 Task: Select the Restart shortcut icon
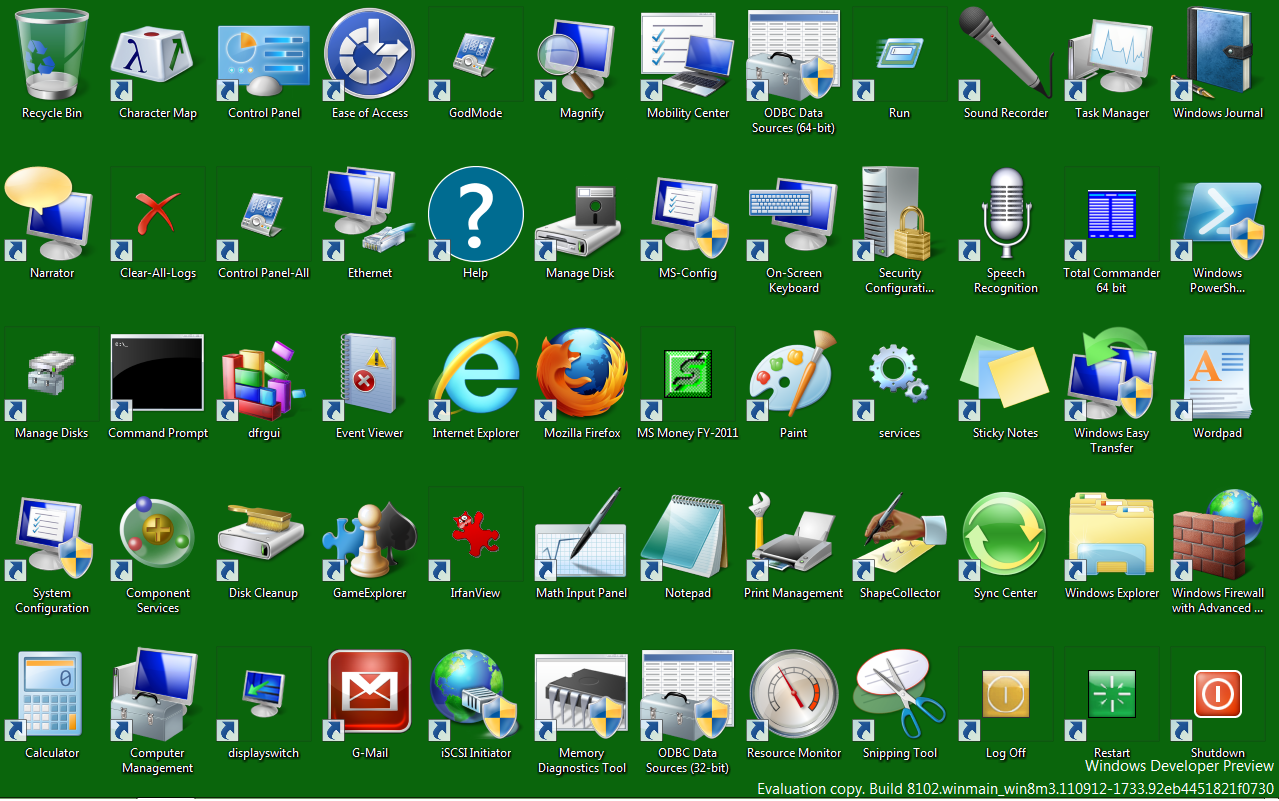[1112, 694]
